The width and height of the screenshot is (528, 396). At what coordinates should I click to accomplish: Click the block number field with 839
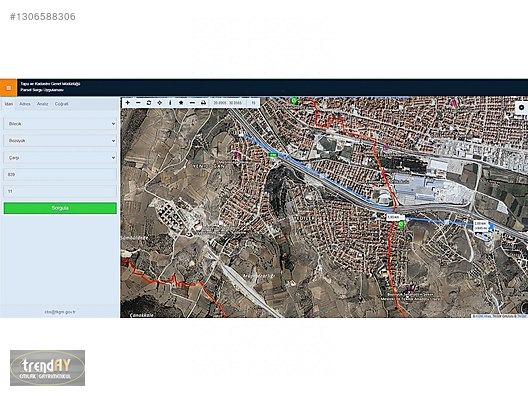point(60,174)
